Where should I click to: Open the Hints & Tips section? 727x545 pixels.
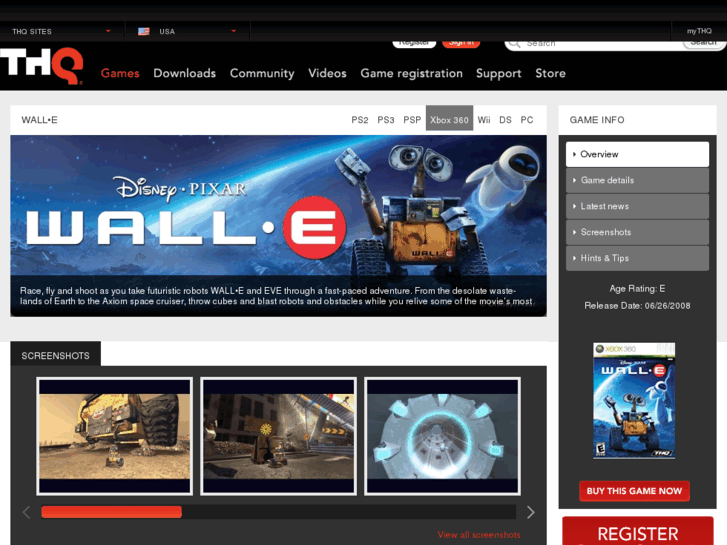[x=638, y=258]
